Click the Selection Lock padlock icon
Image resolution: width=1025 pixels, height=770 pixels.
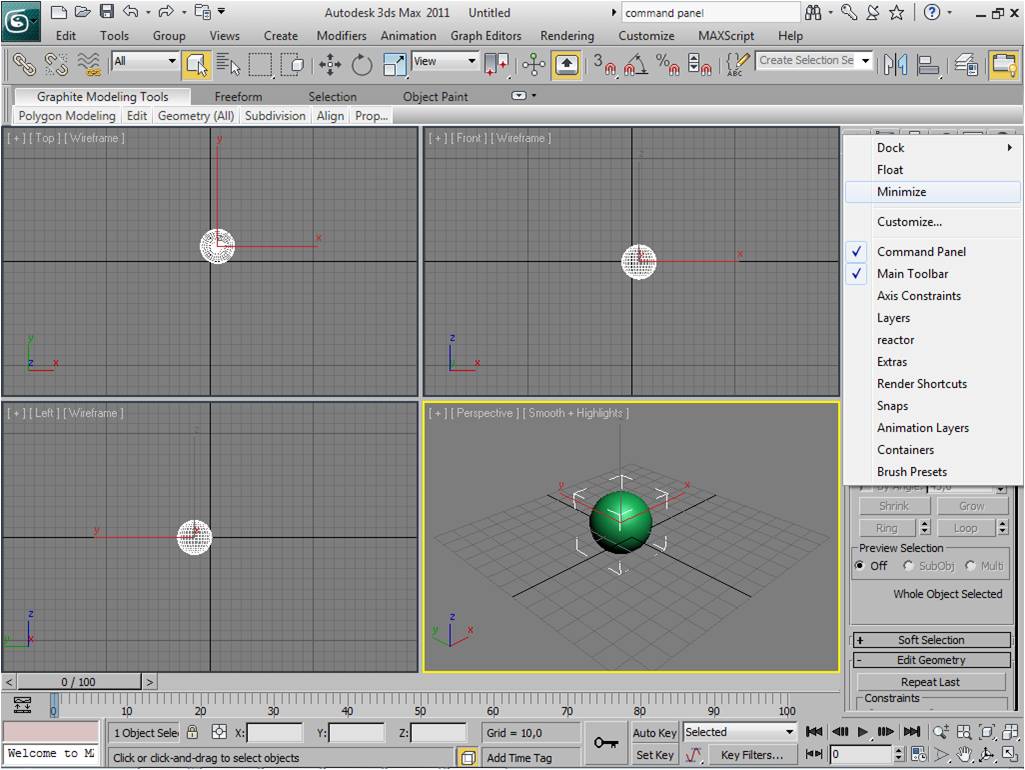192,731
